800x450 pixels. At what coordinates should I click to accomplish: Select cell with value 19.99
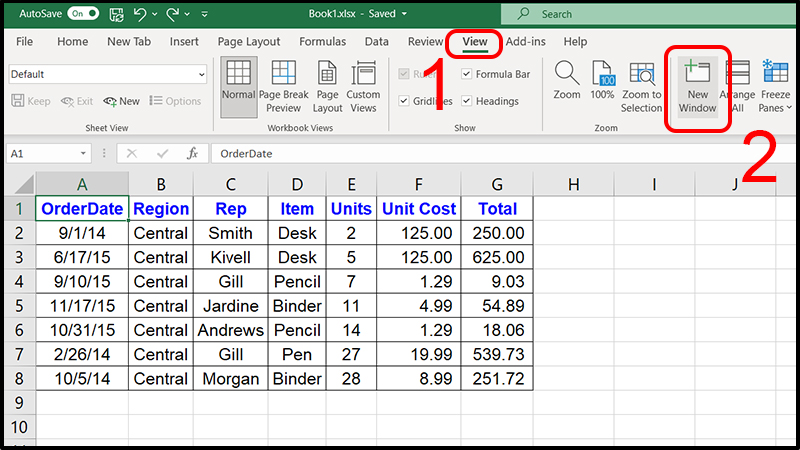(419, 354)
